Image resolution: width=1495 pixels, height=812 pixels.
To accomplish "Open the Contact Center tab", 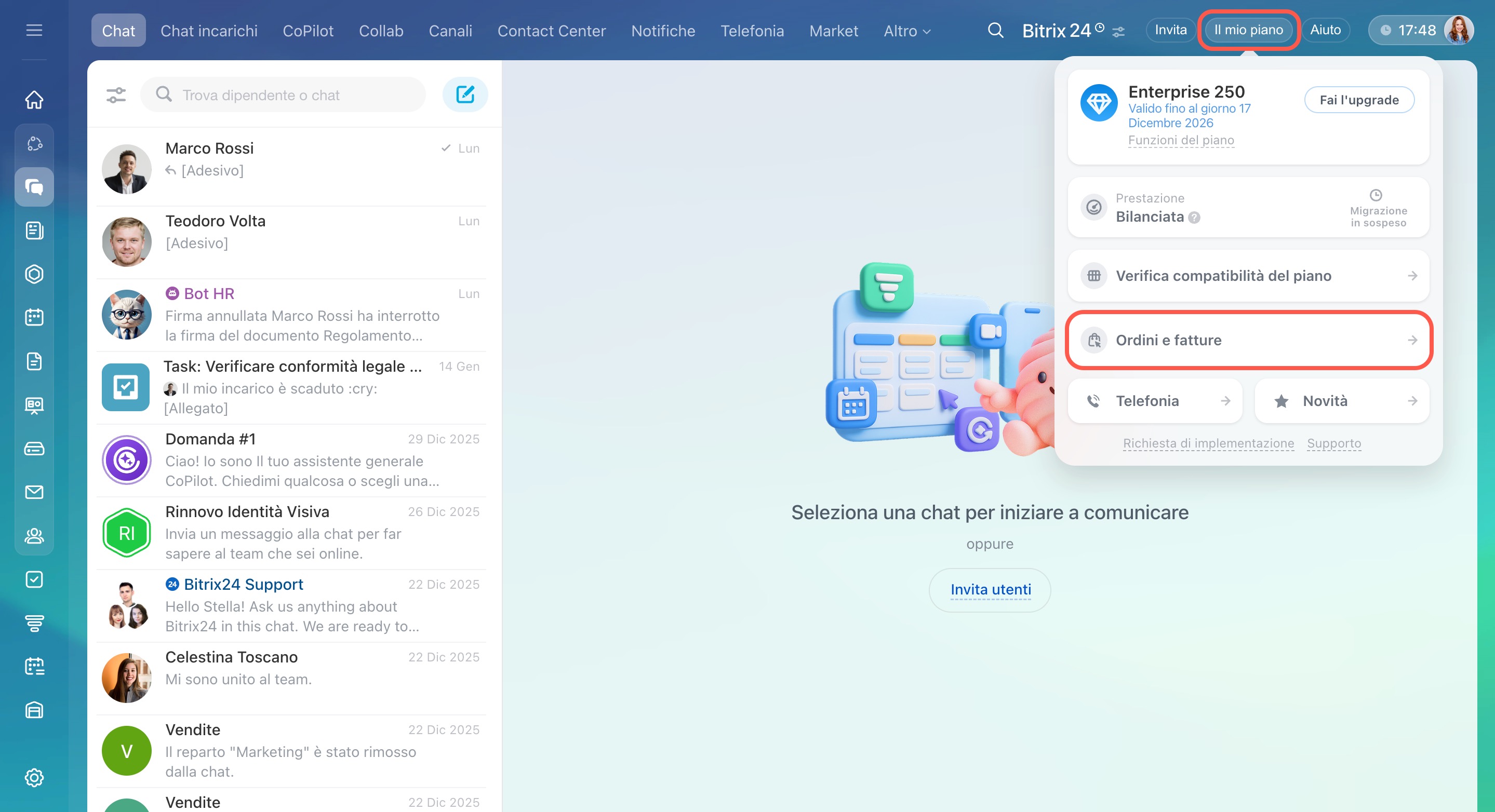I will (x=551, y=31).
